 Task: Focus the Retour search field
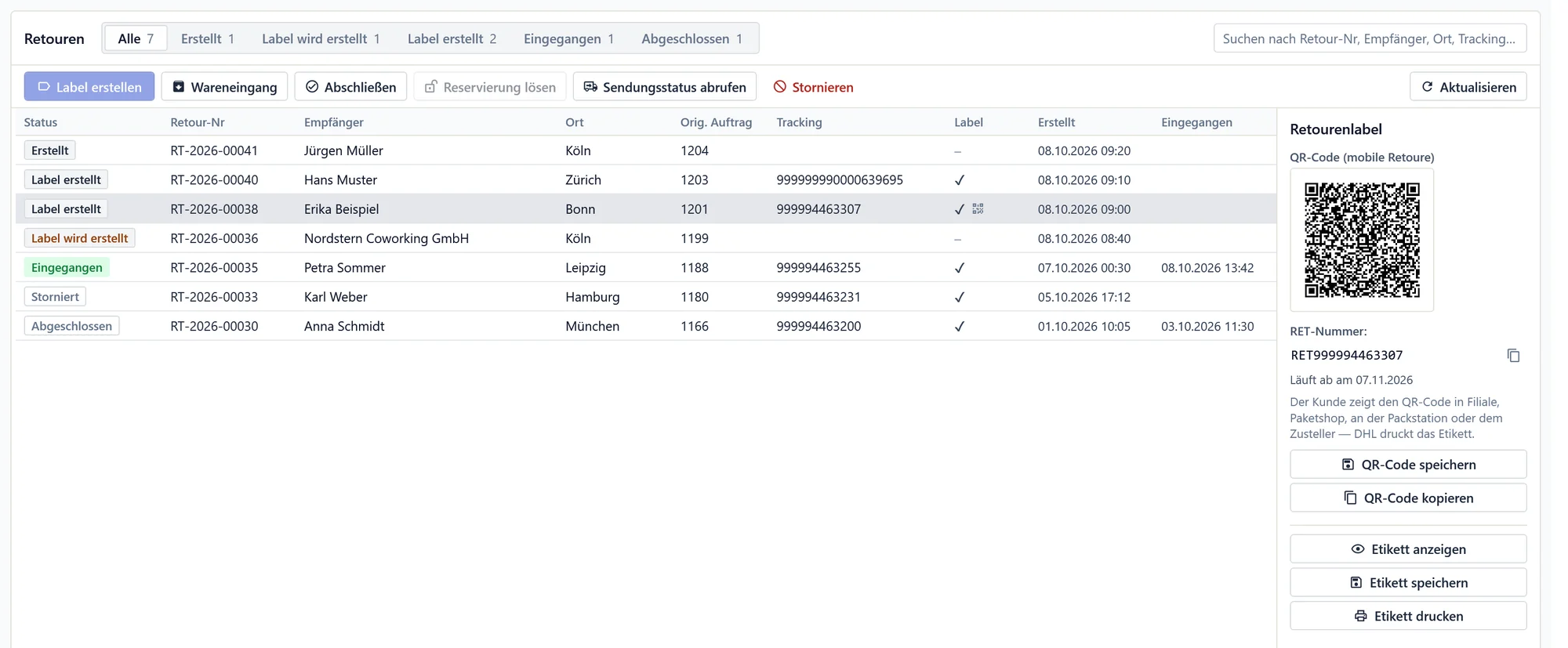(x=1370, y=38)
